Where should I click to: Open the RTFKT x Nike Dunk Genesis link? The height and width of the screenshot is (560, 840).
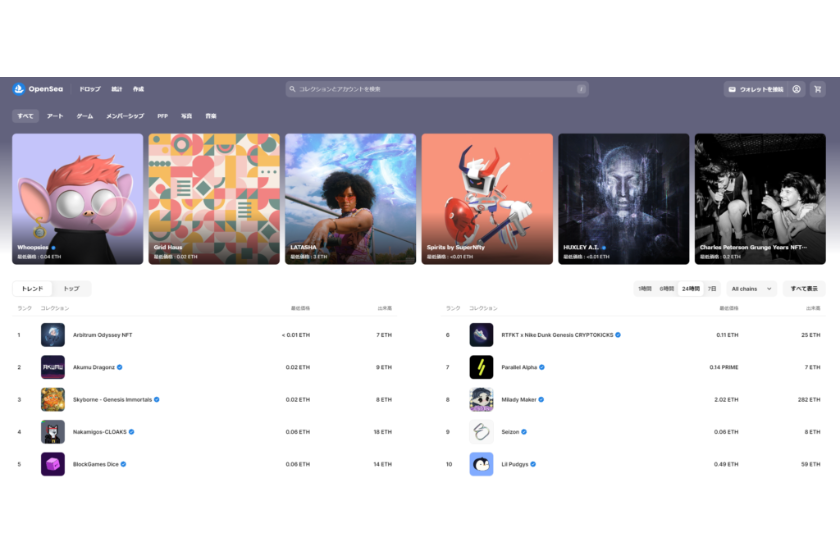tap(557, 335)
